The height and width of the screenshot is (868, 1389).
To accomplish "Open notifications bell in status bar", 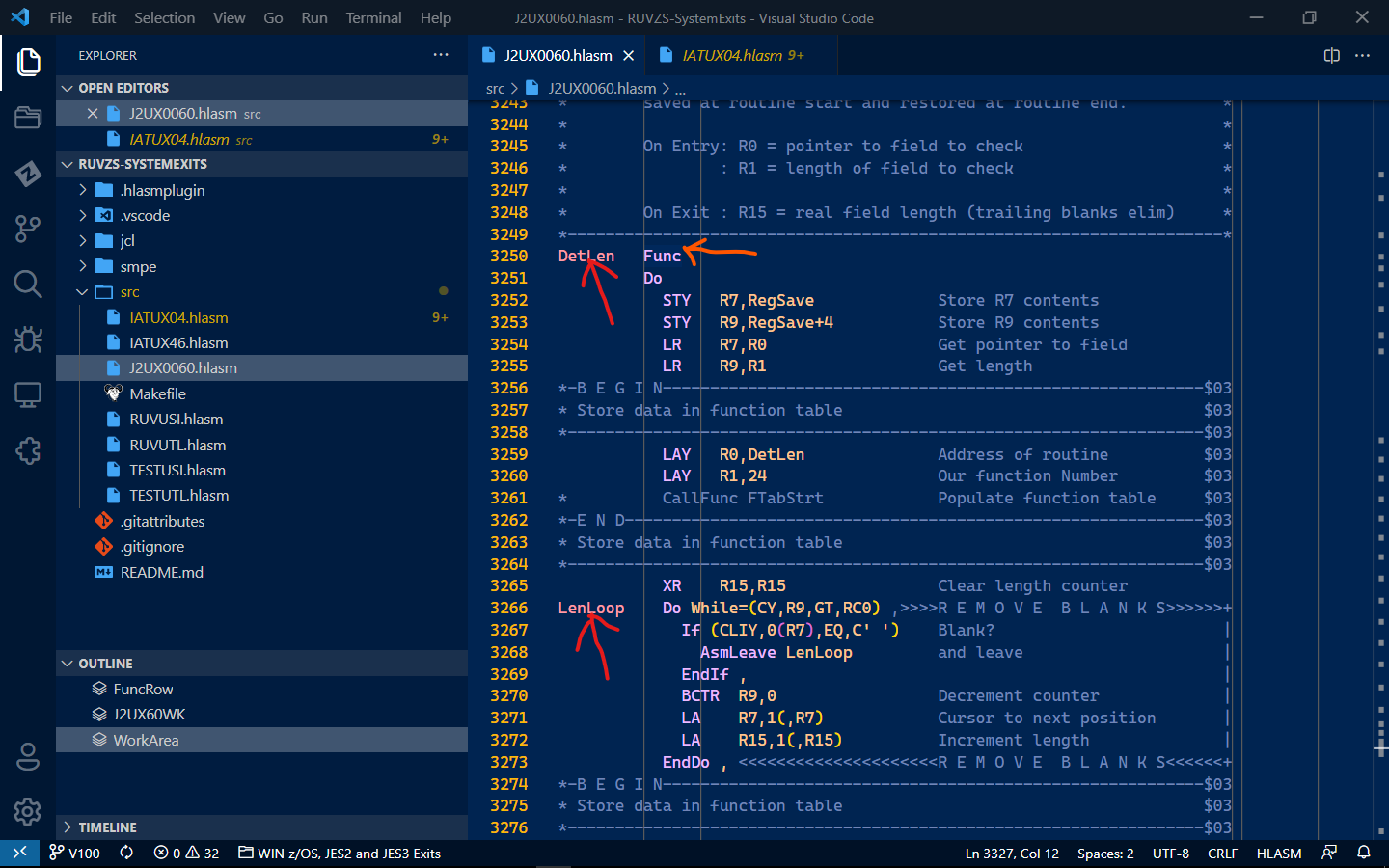I will pos(1364,854).
